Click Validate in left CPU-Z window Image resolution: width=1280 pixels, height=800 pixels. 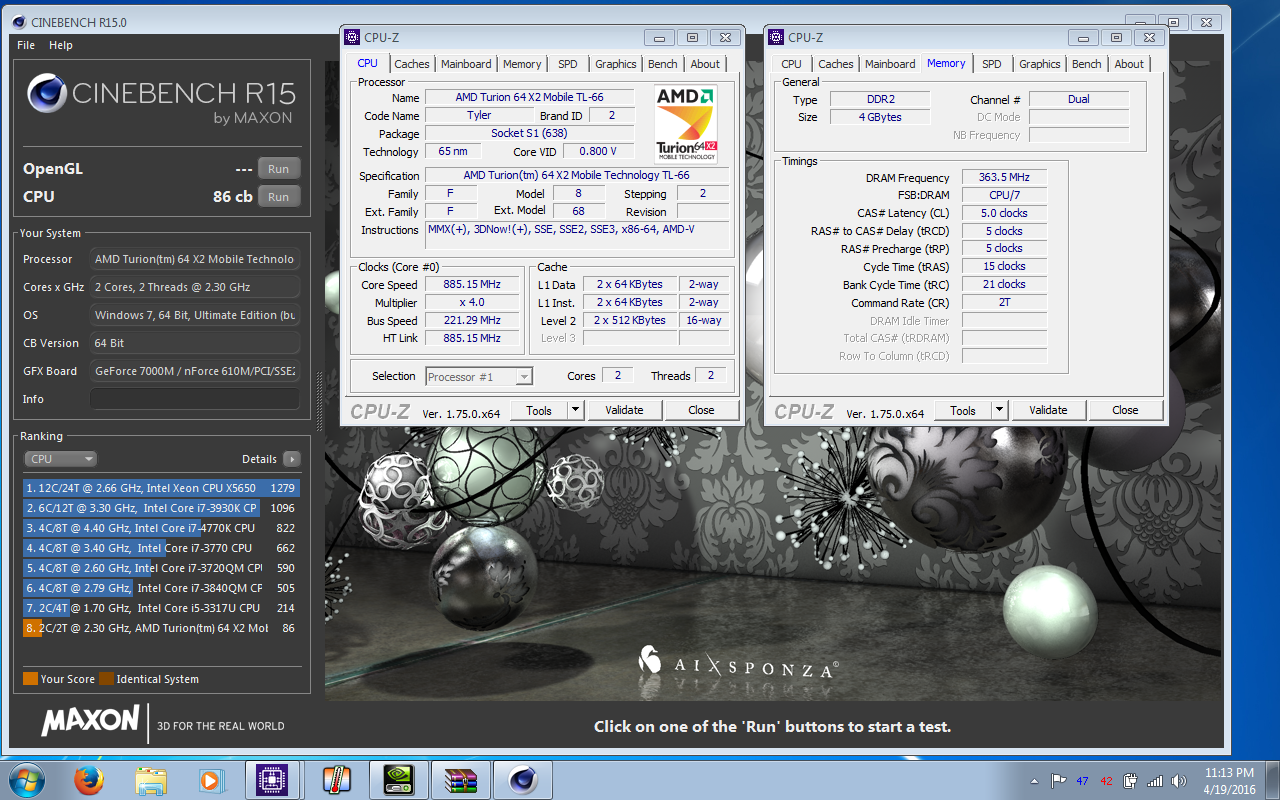click(x=624, y=410)
